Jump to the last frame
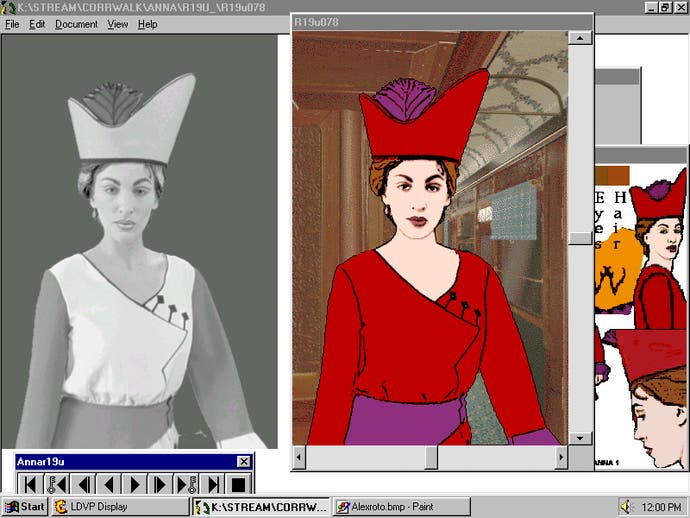The image size is (690, 518). coord(212,485)
